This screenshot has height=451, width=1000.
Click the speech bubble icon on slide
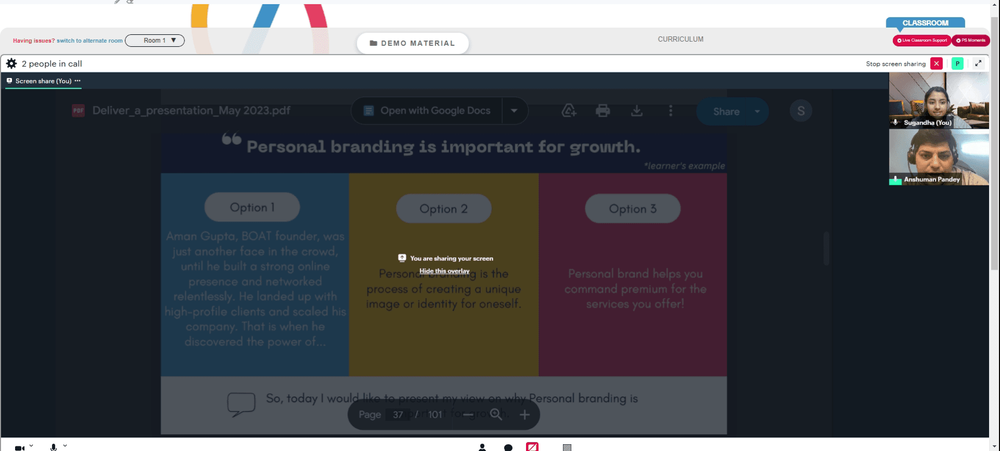[242, 405]
